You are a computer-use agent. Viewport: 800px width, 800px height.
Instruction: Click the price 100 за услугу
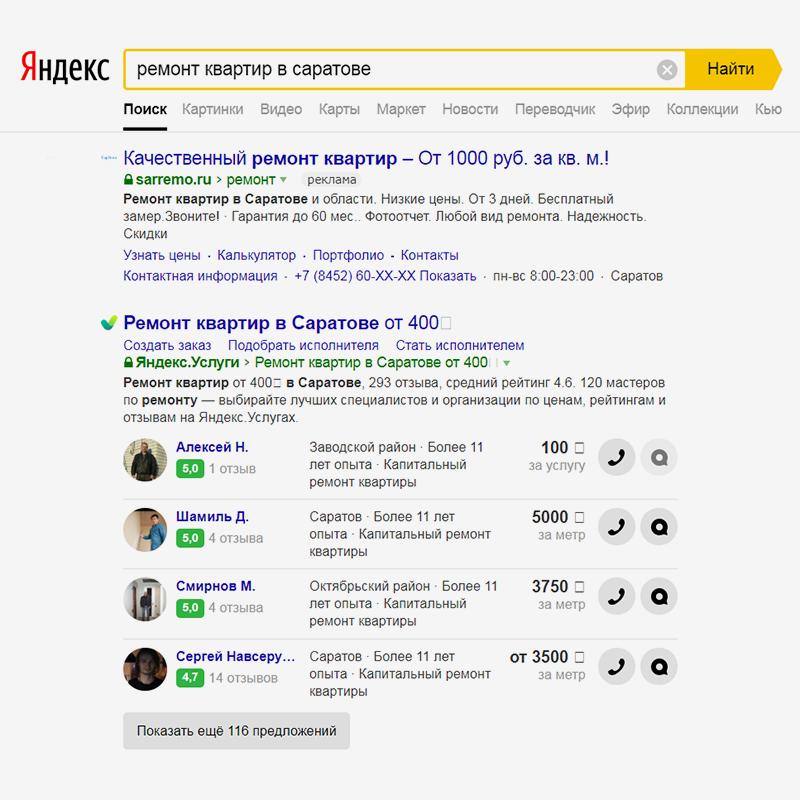557,456
